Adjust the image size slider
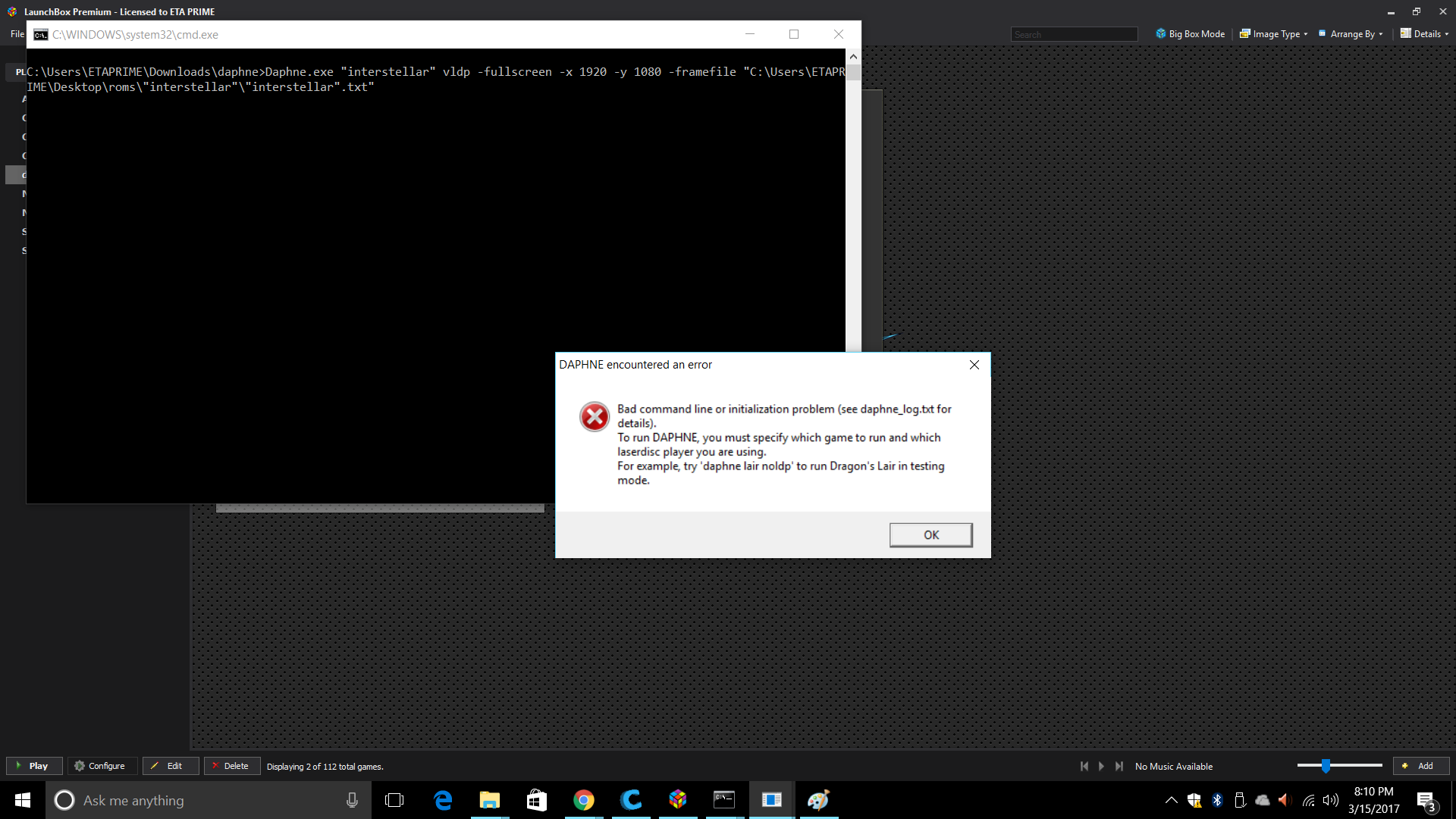Screen dimensions: 1456x819 coord(1326,766)
